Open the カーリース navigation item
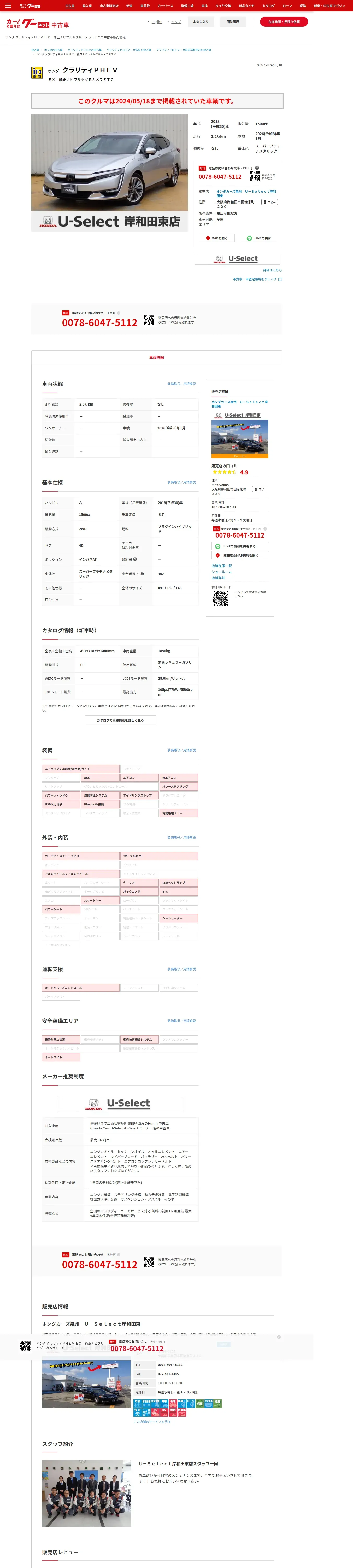This screenshot has height=1568, width=353. [x=165, y=5]
